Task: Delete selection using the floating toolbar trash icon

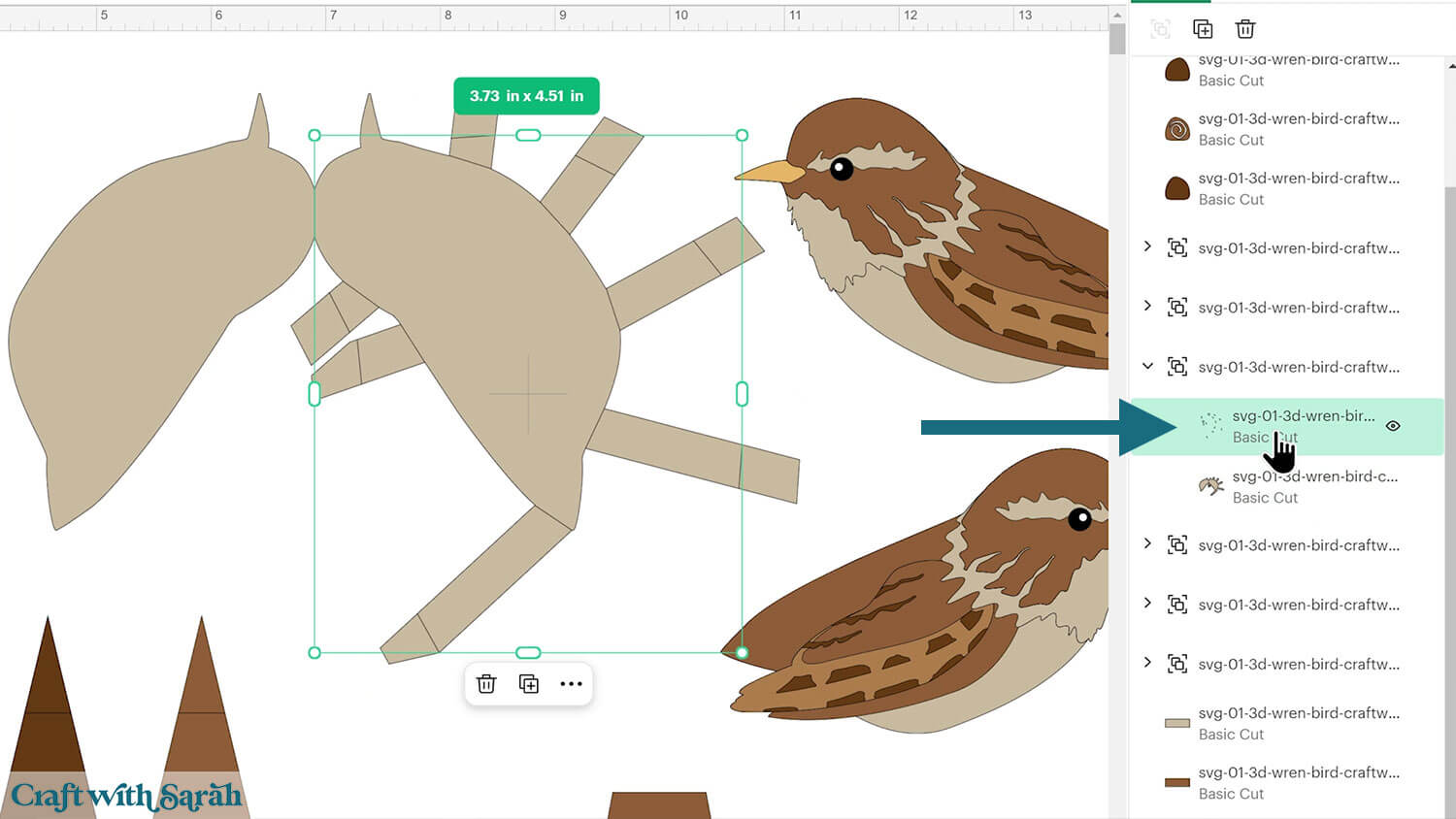Action: (x=486, y=684)
